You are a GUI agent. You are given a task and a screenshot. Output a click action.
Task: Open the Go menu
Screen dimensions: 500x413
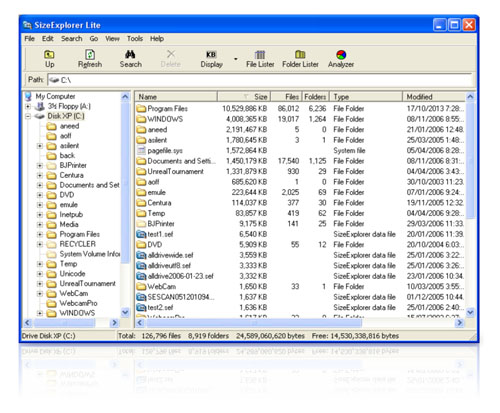click(94, 39)
